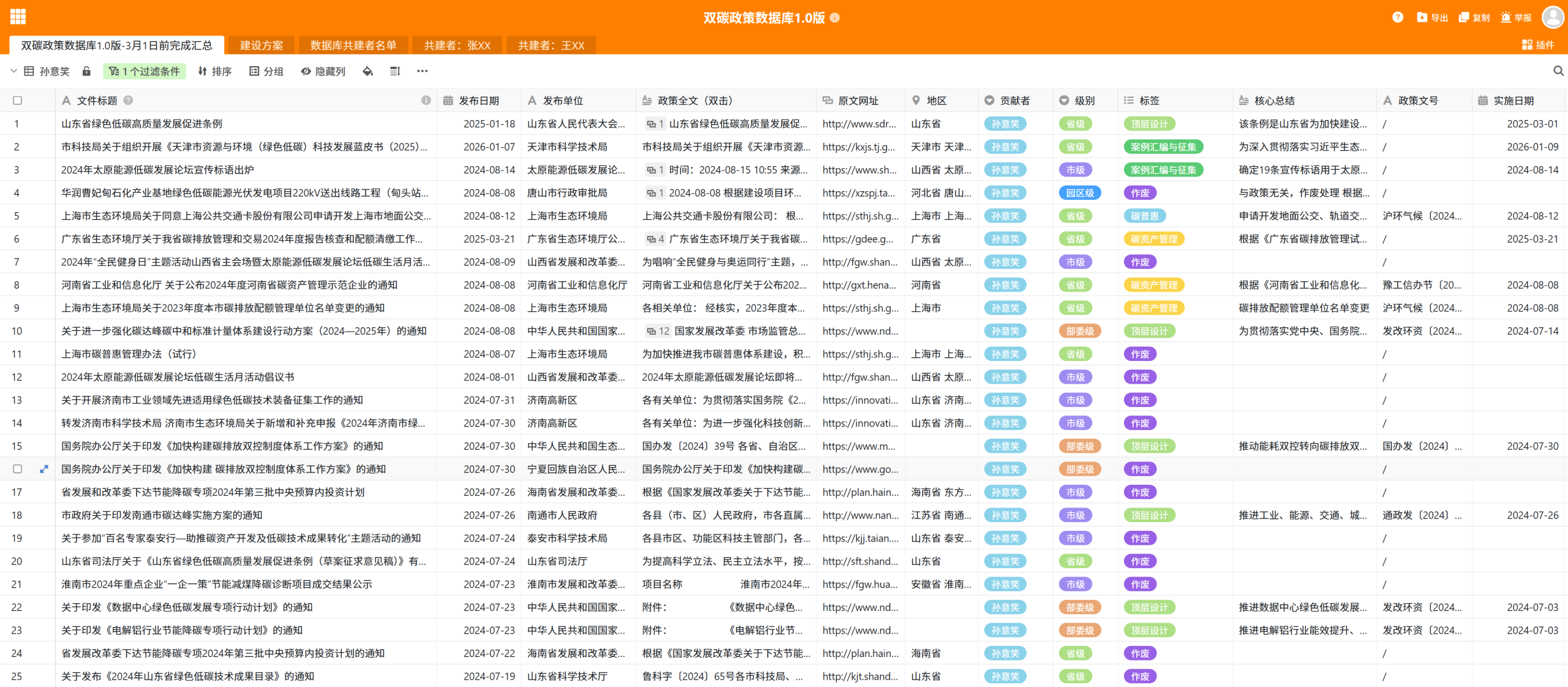The width and height of the screenshot is (1568, 687).
Task: Switch to the 数据库共建者名单 tab
Action: point(353,45)
